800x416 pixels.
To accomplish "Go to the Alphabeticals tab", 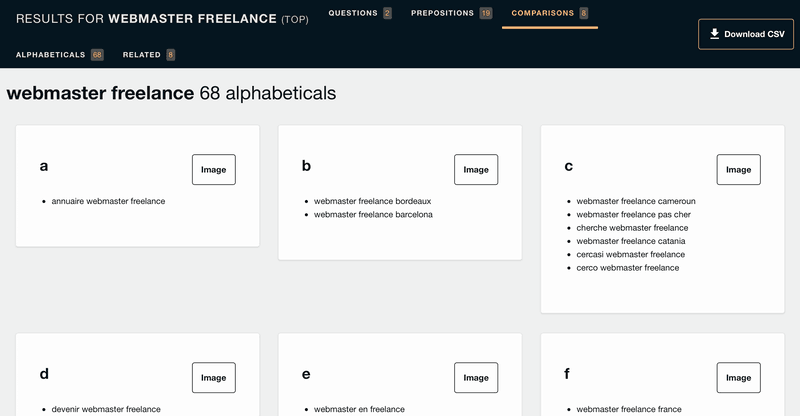I will [60, 55].
